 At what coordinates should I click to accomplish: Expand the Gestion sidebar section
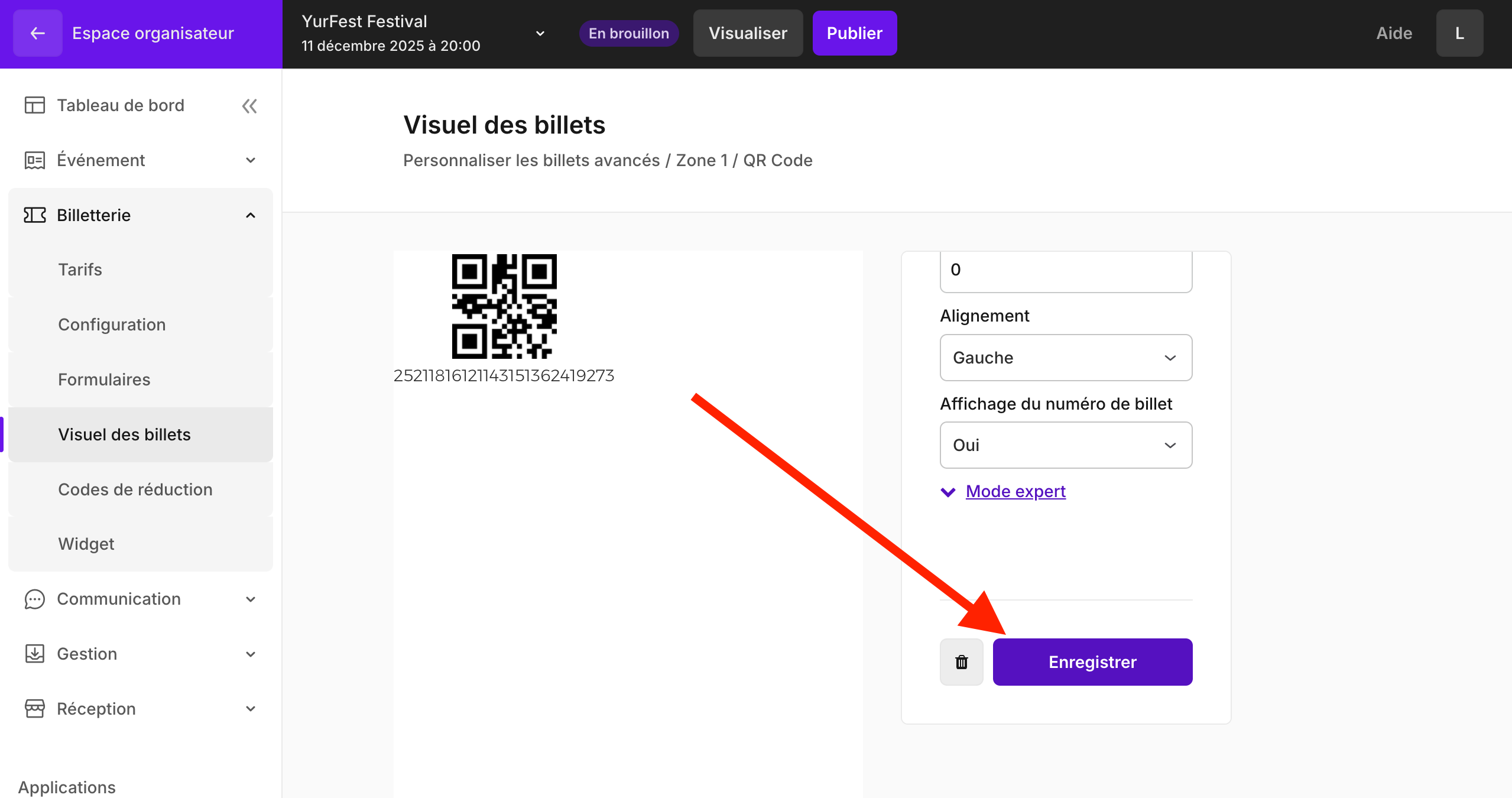coord(141,654)
